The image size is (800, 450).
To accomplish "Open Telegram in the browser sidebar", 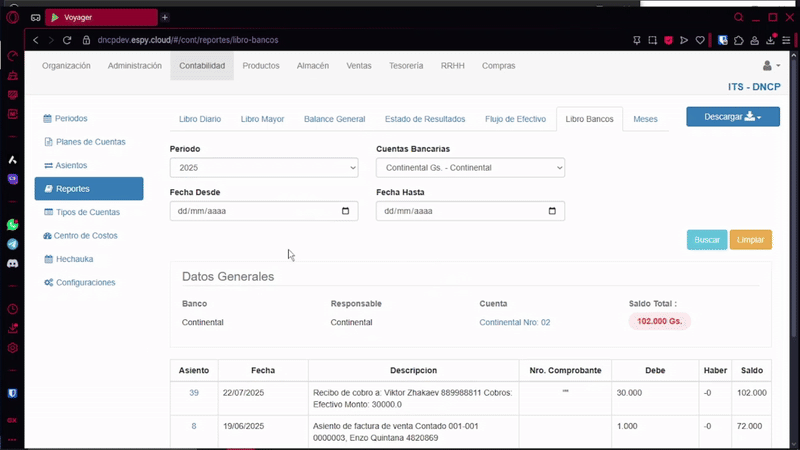I will coord(13,244).
